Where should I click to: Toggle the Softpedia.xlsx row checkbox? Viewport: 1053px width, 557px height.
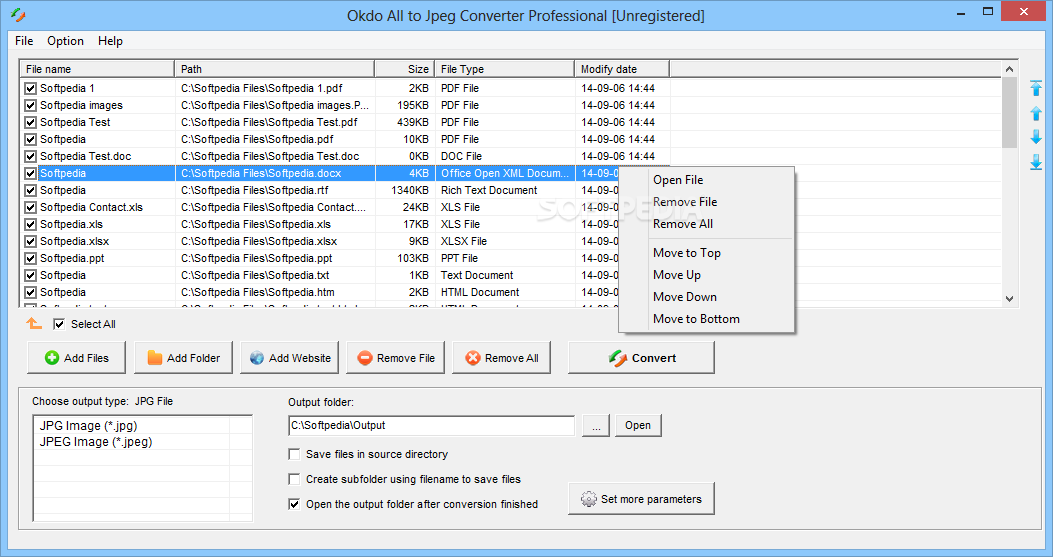30,241
